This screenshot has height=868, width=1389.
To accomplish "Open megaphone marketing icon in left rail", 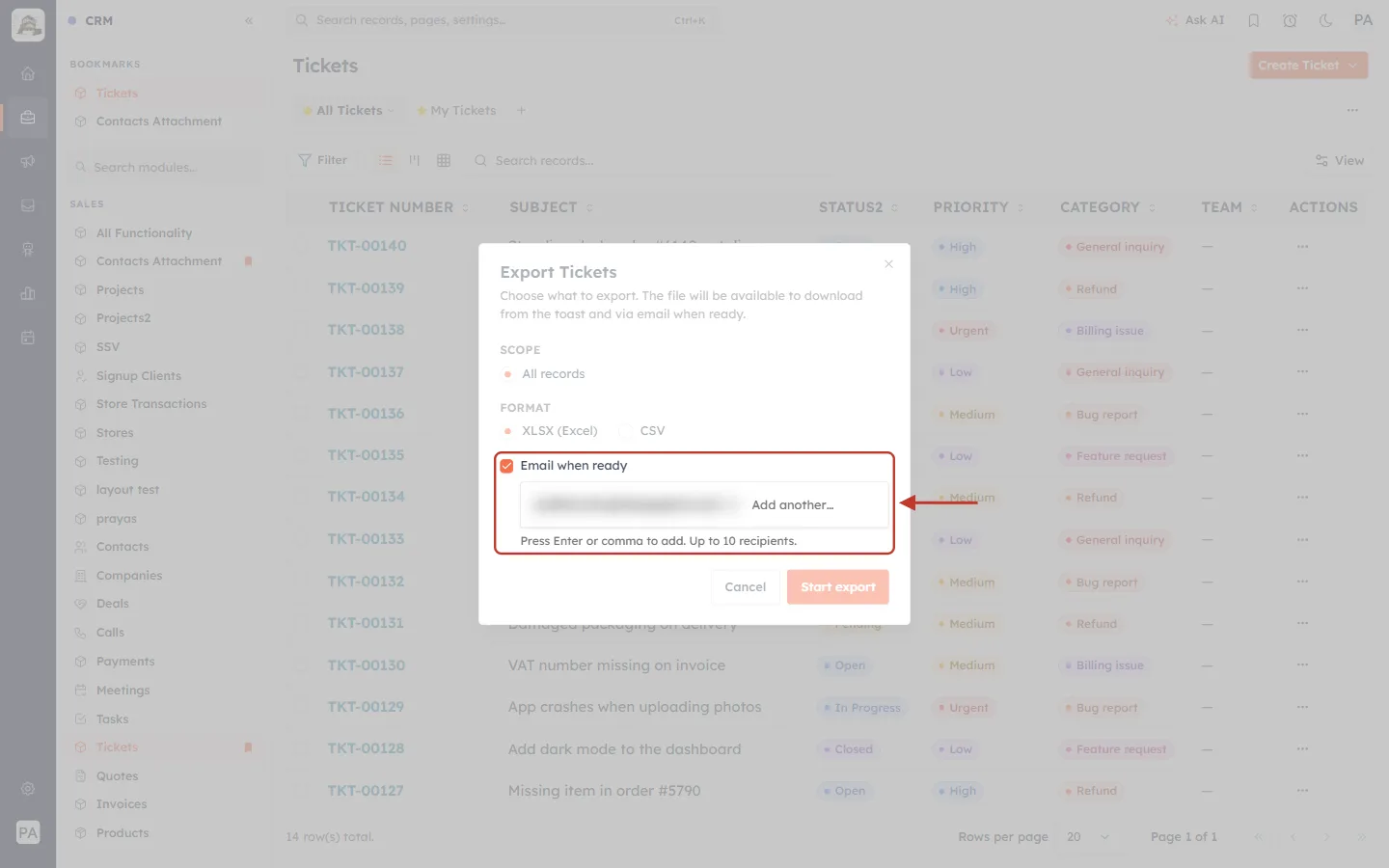I will (28, 162).
